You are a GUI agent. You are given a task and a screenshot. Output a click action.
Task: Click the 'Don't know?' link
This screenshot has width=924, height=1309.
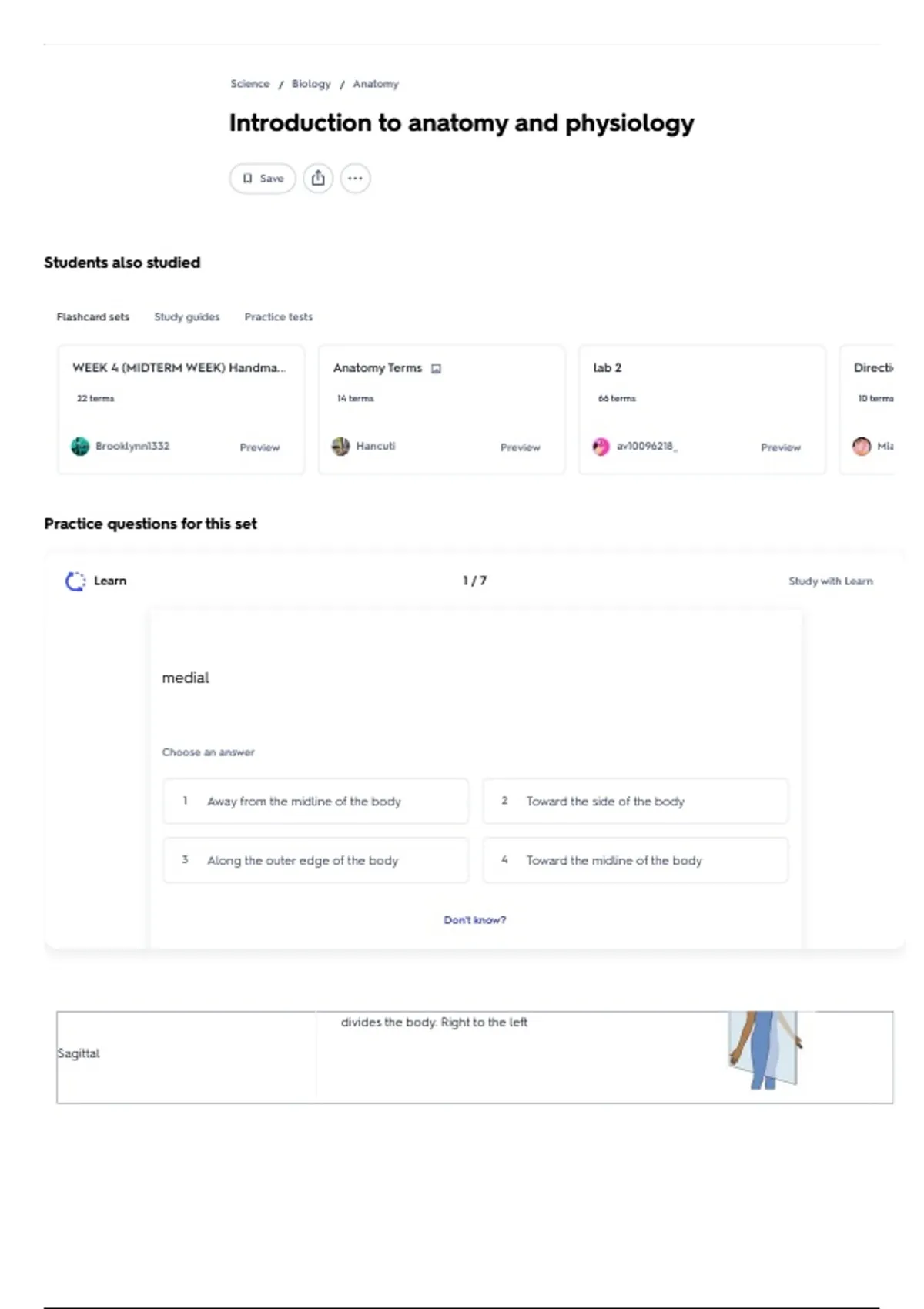coord(475,920)
